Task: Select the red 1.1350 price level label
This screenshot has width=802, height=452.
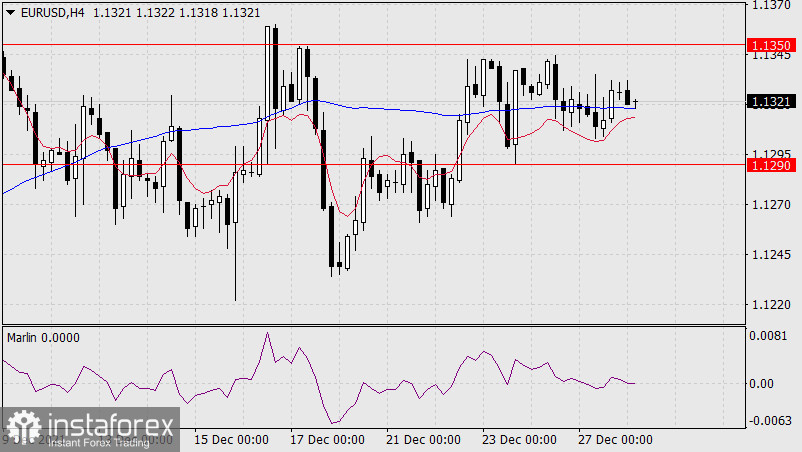Action: click(x=771, y=45)
